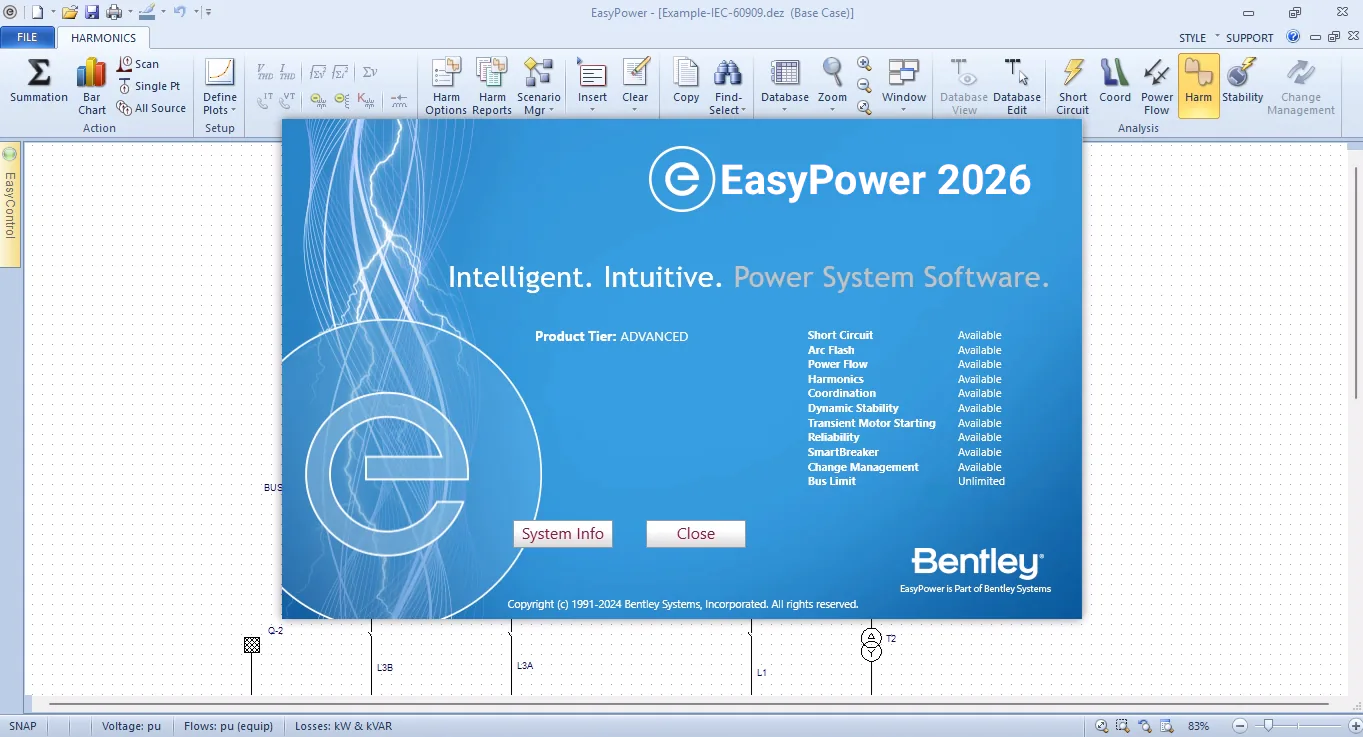Open the SUPPORT menu
The width and height of the screenshot is (1363, 737).
1250,38
